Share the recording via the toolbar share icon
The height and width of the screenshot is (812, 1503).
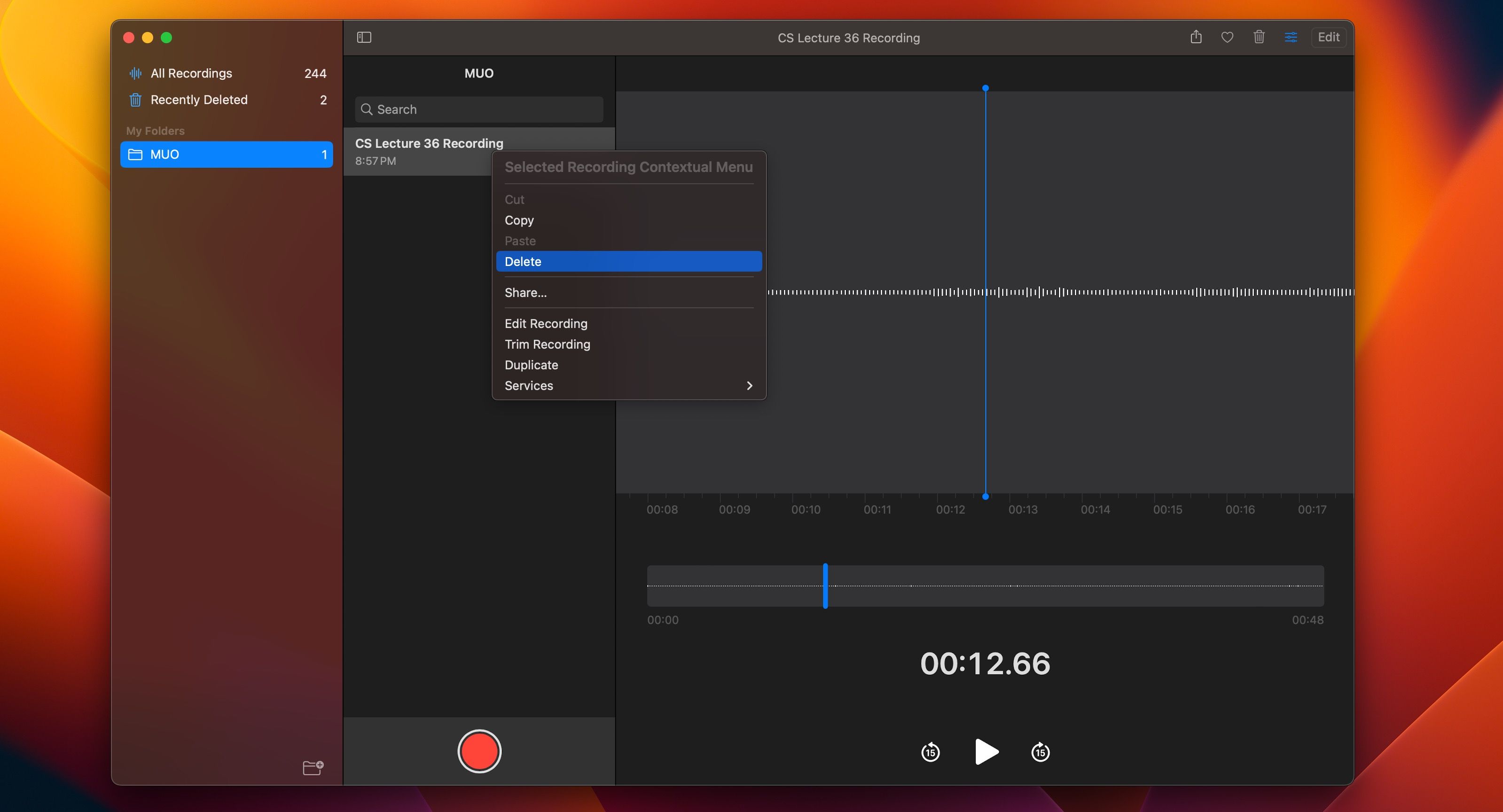(x=1196, y=37)
